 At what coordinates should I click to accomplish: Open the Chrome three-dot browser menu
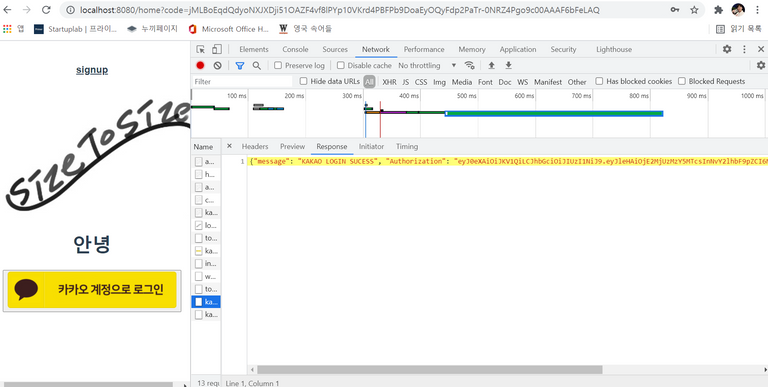758,10
